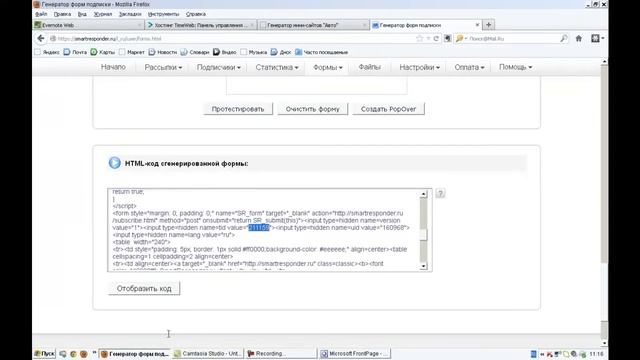Open the question mark help beside code box
This screenshot has width=640, height=360.
point(440,193)
